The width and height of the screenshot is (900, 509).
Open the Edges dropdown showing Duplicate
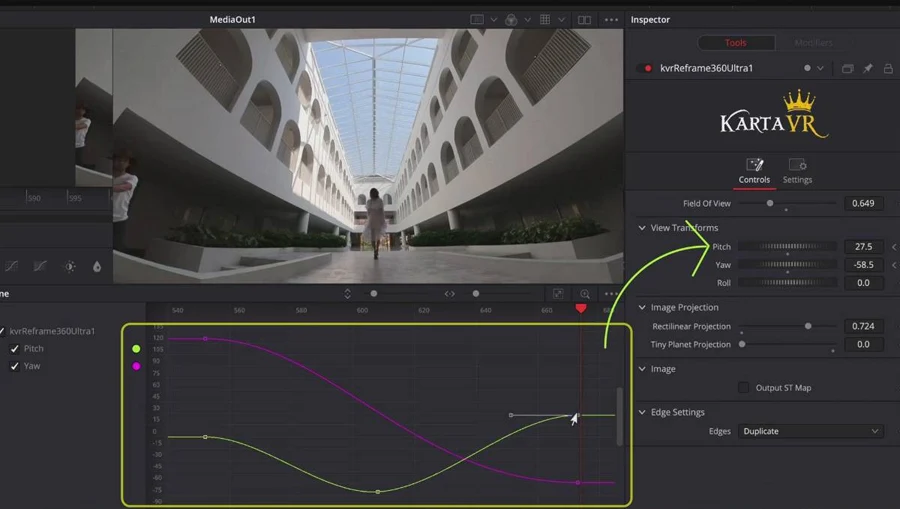pyautogui.click(x=810, y=432)
